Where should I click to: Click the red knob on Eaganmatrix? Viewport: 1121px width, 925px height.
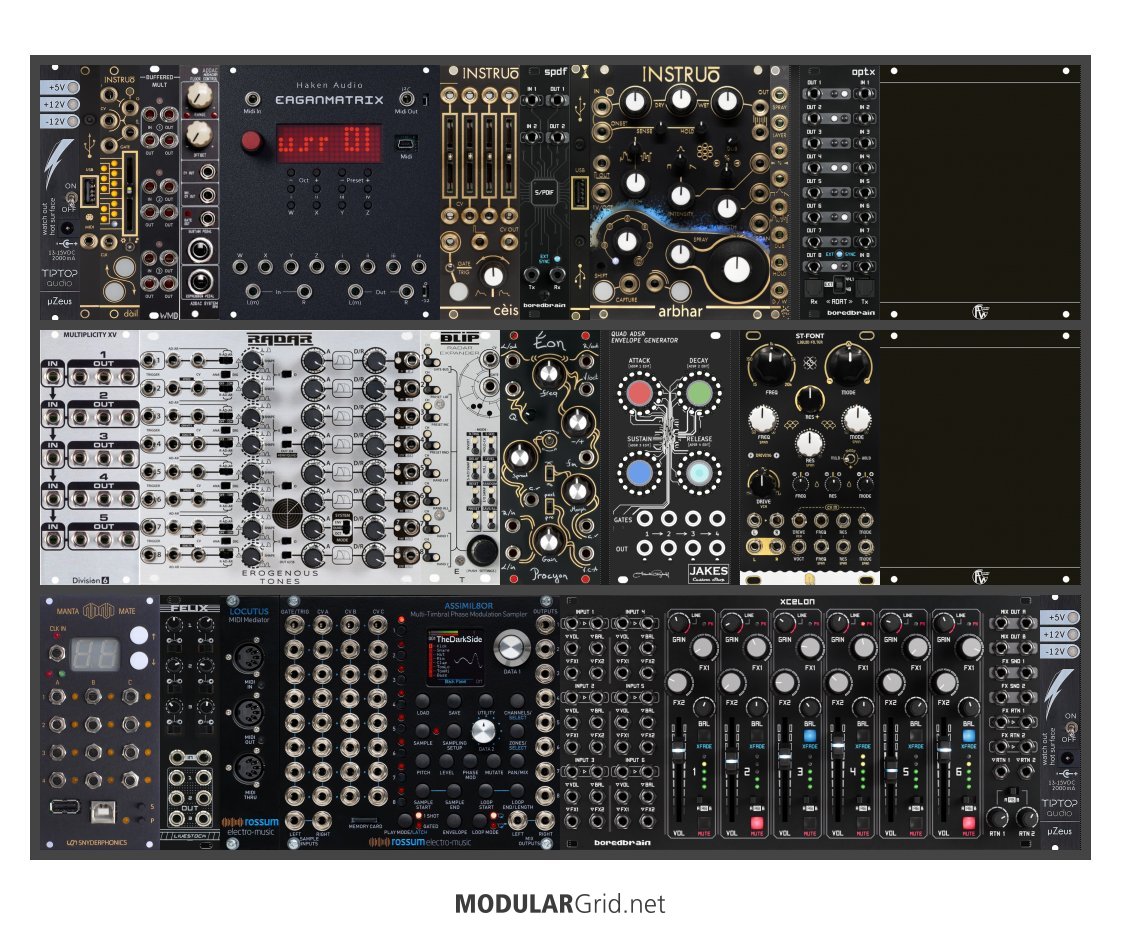click(252, 142)
